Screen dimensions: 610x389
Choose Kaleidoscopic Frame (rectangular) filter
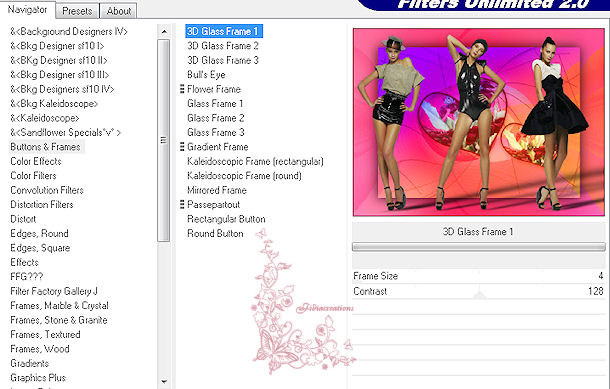pos(255,161)
